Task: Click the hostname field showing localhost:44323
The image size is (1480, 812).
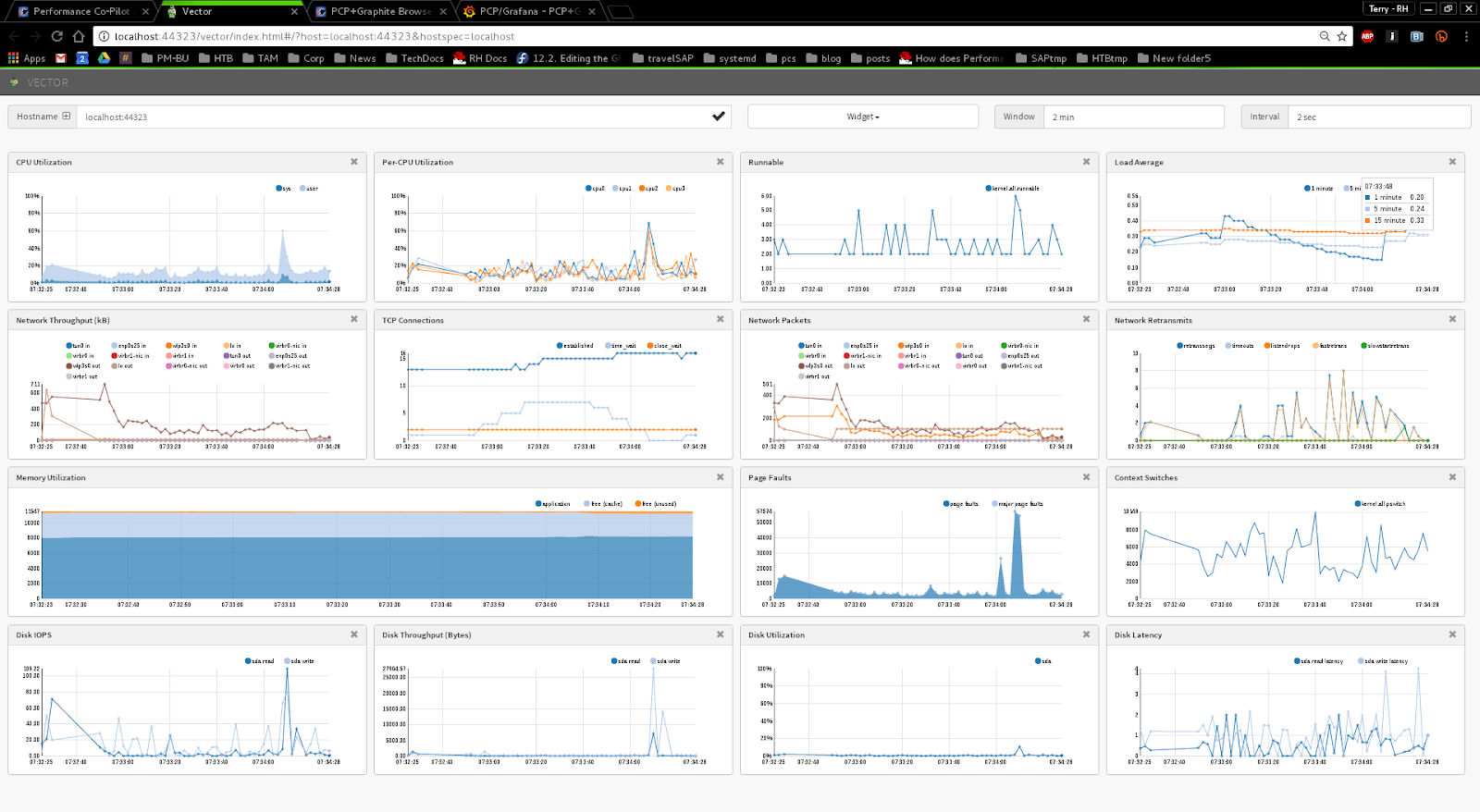Action: click(404, 117)
